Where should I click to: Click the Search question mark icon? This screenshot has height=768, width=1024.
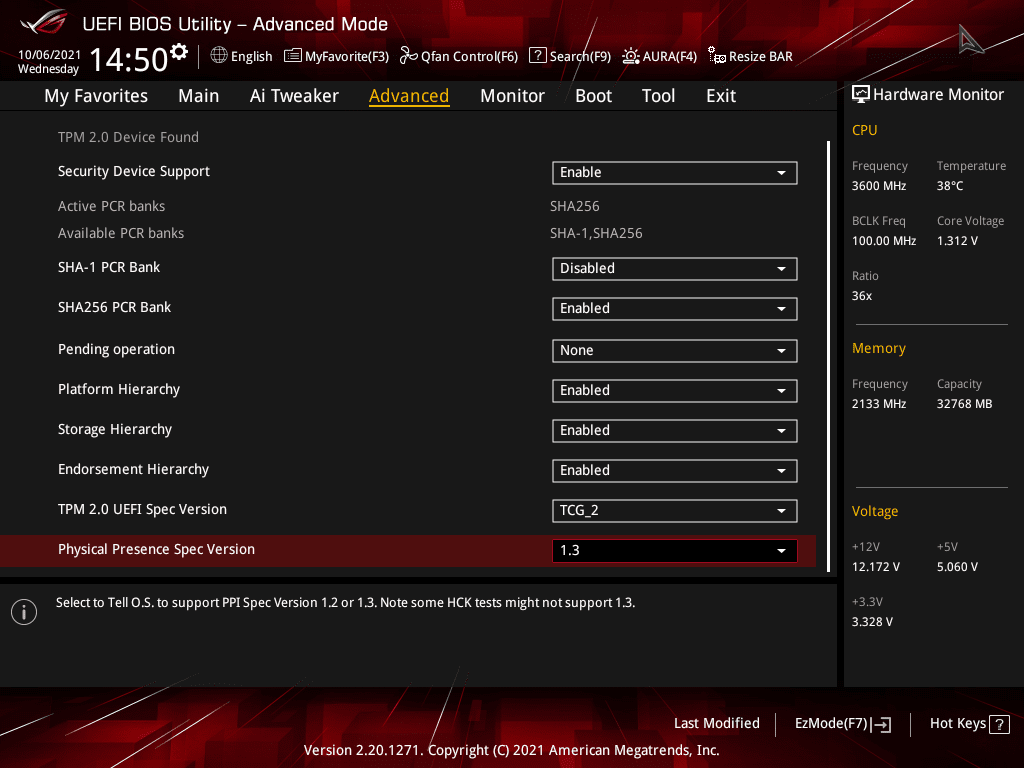pos(537,56)
